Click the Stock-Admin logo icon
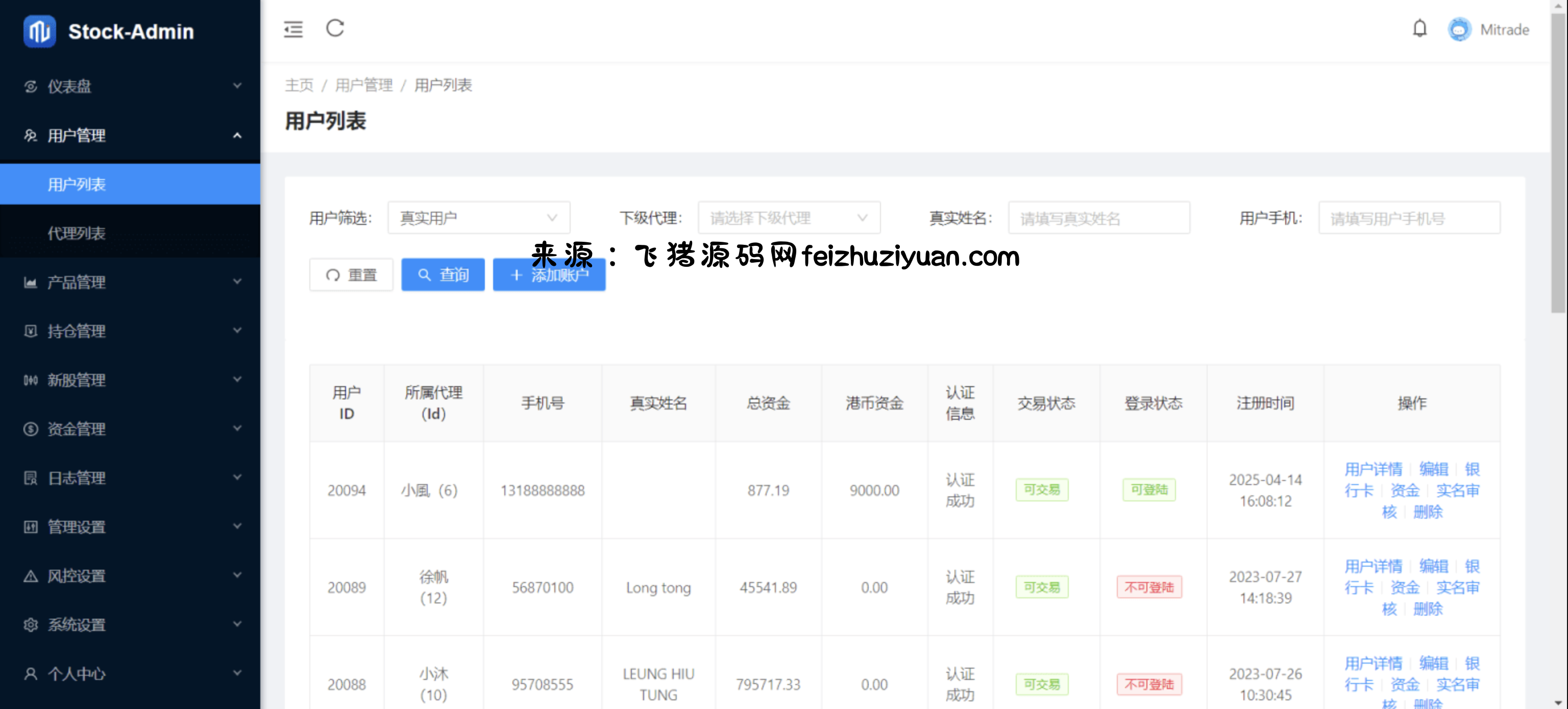The height and width of the screenshot is (709, 1568). pyautogui.click(x=40, y=31)
